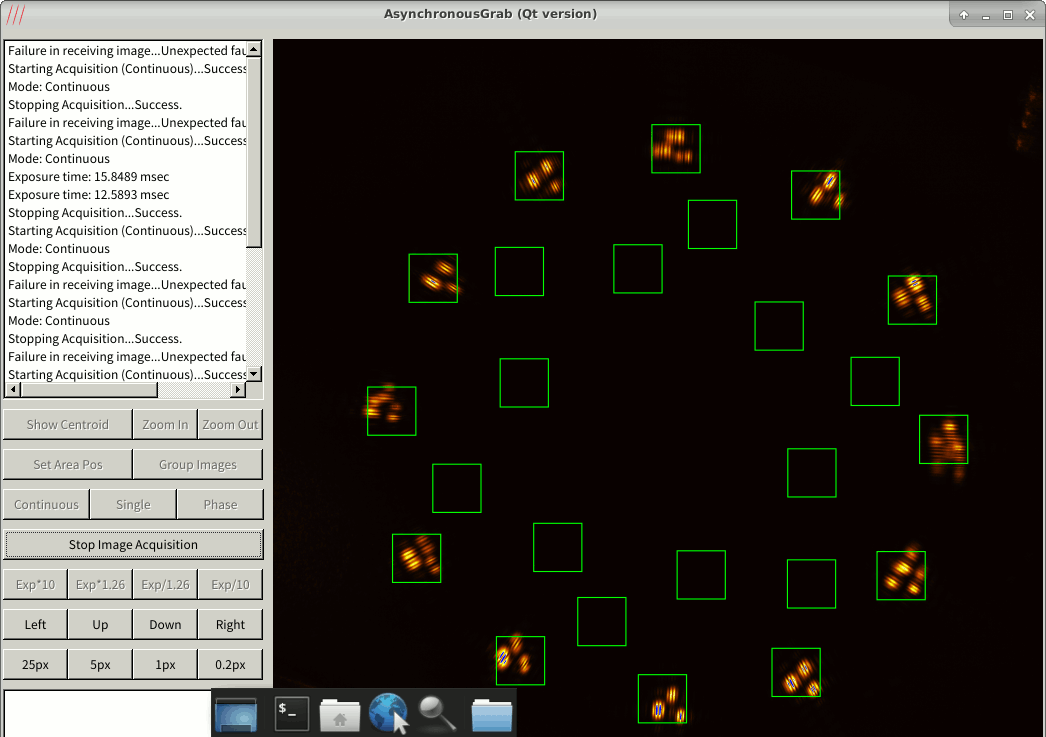The height and width of the screenshot is (737, 1046).
Task: Open the home folder dock icon
Action: 340,714
